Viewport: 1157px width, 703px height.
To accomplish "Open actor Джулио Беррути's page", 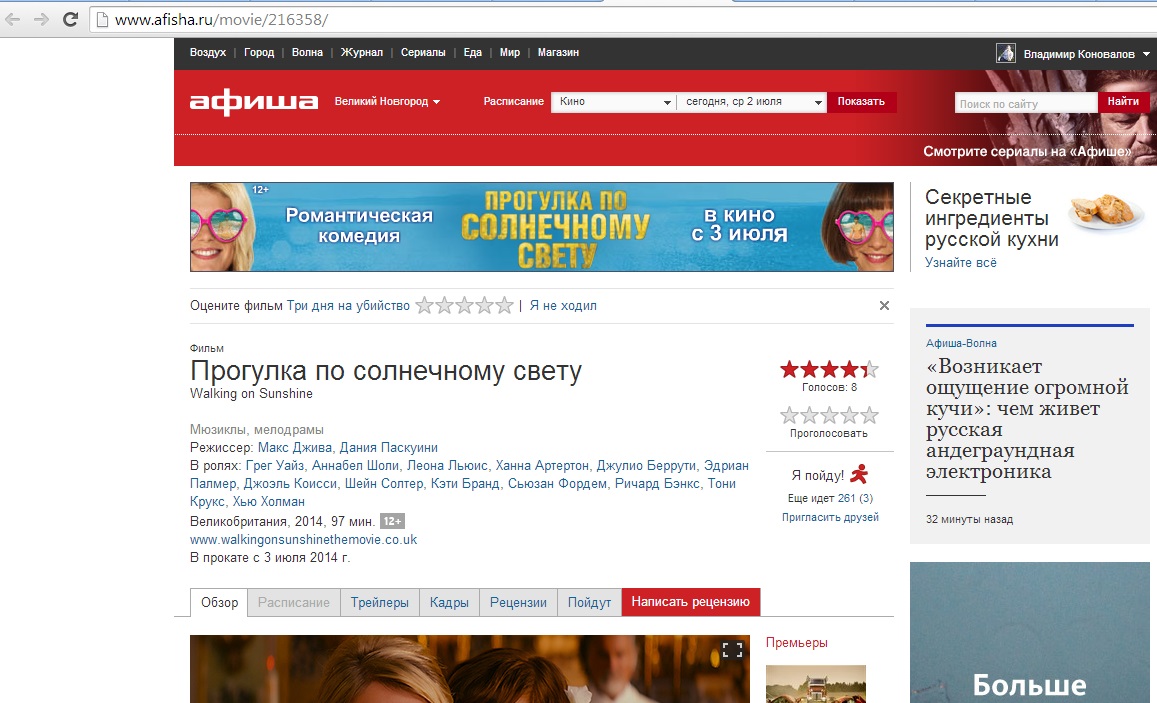I will click(646, 465).
